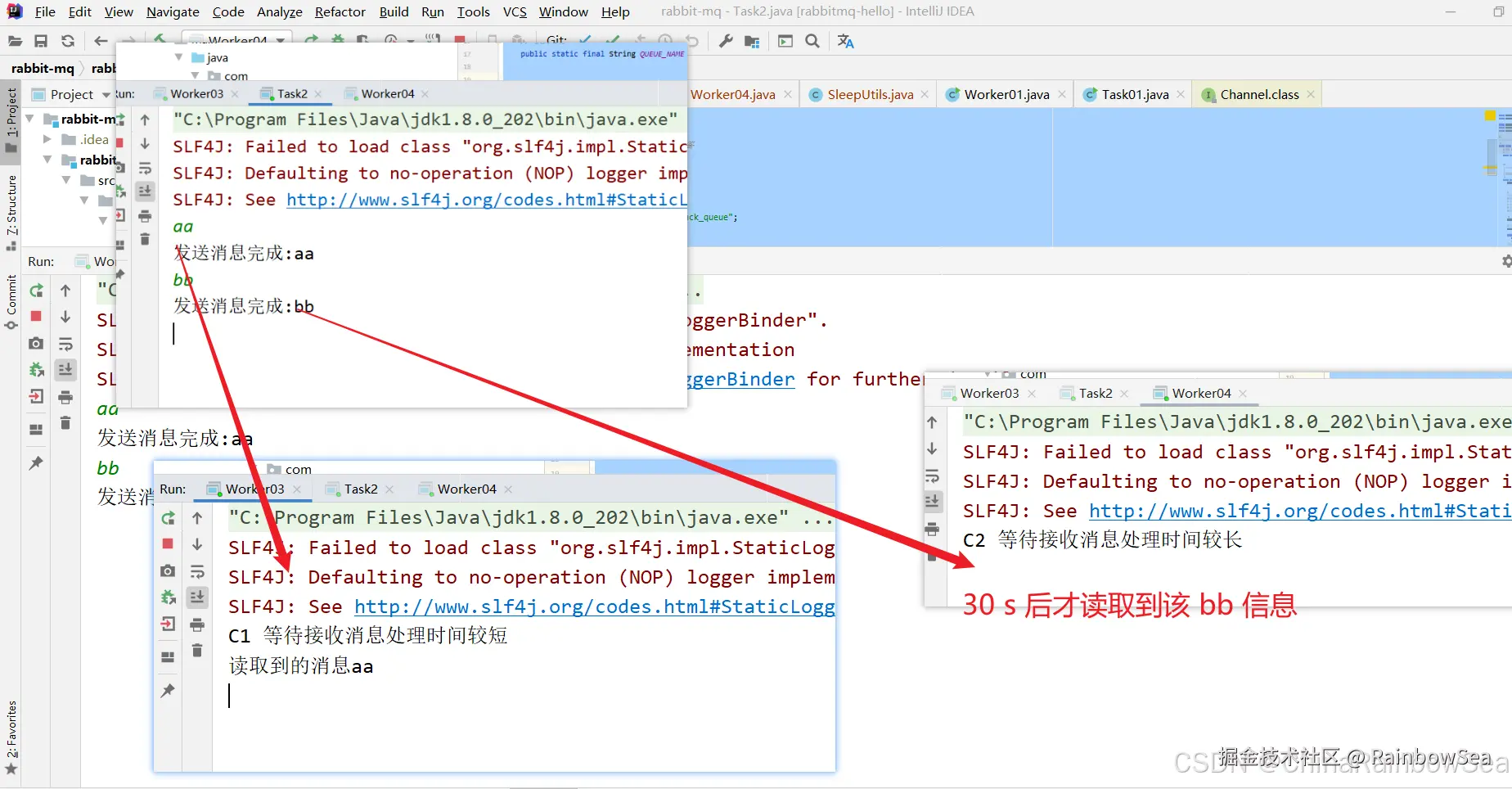Click the green bug icon in Worker03 Run window
Image resolution: width=1512 pixels, height=789 pixels.
coord(168,597)
